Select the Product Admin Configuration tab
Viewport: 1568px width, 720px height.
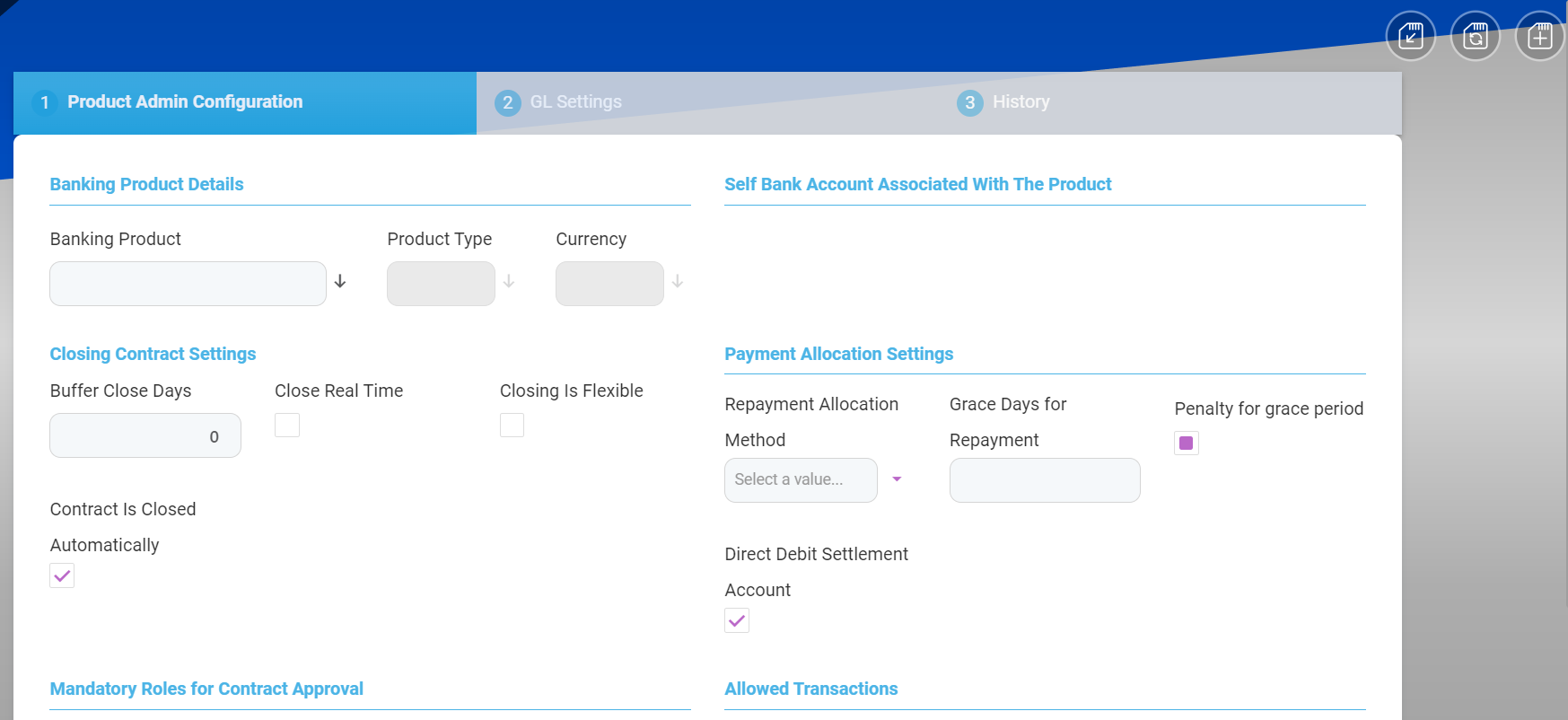(x=185, y=102)
